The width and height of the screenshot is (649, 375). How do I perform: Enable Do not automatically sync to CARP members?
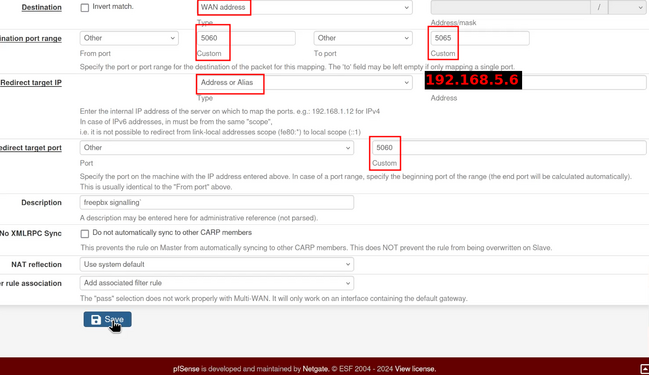(x=85, y=233)
